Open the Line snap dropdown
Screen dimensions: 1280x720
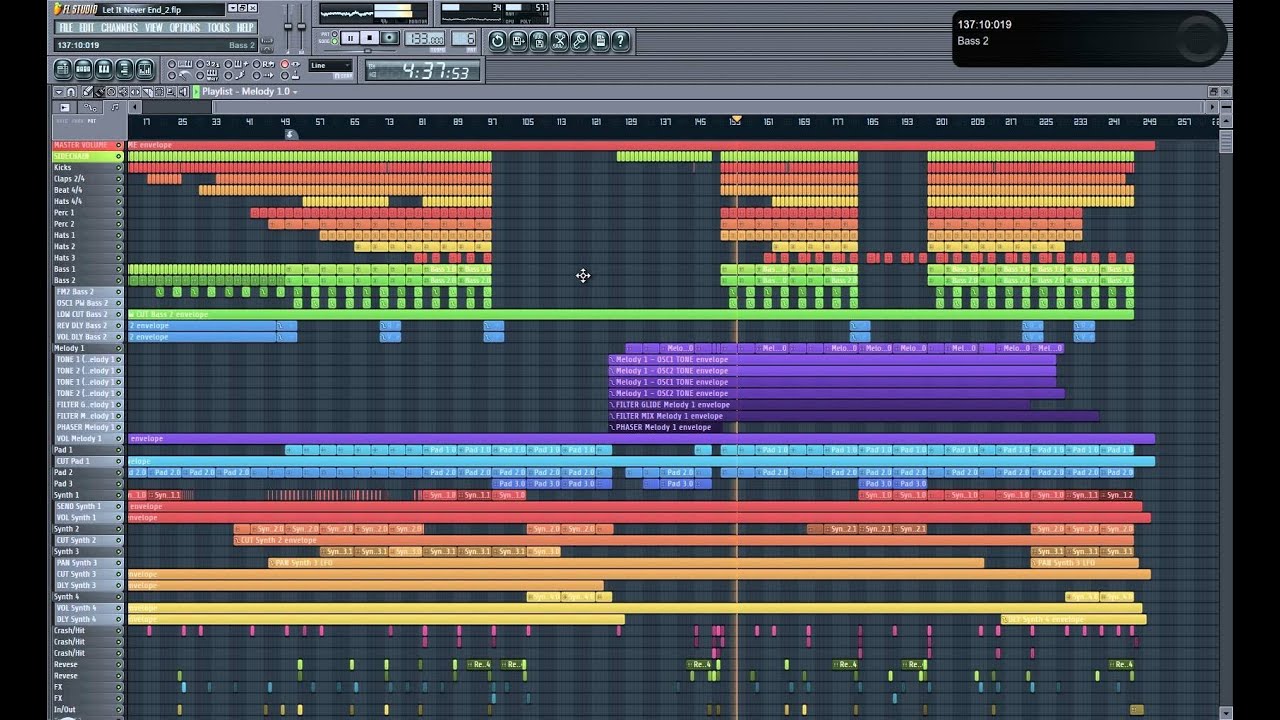click(x=330, y=65)
